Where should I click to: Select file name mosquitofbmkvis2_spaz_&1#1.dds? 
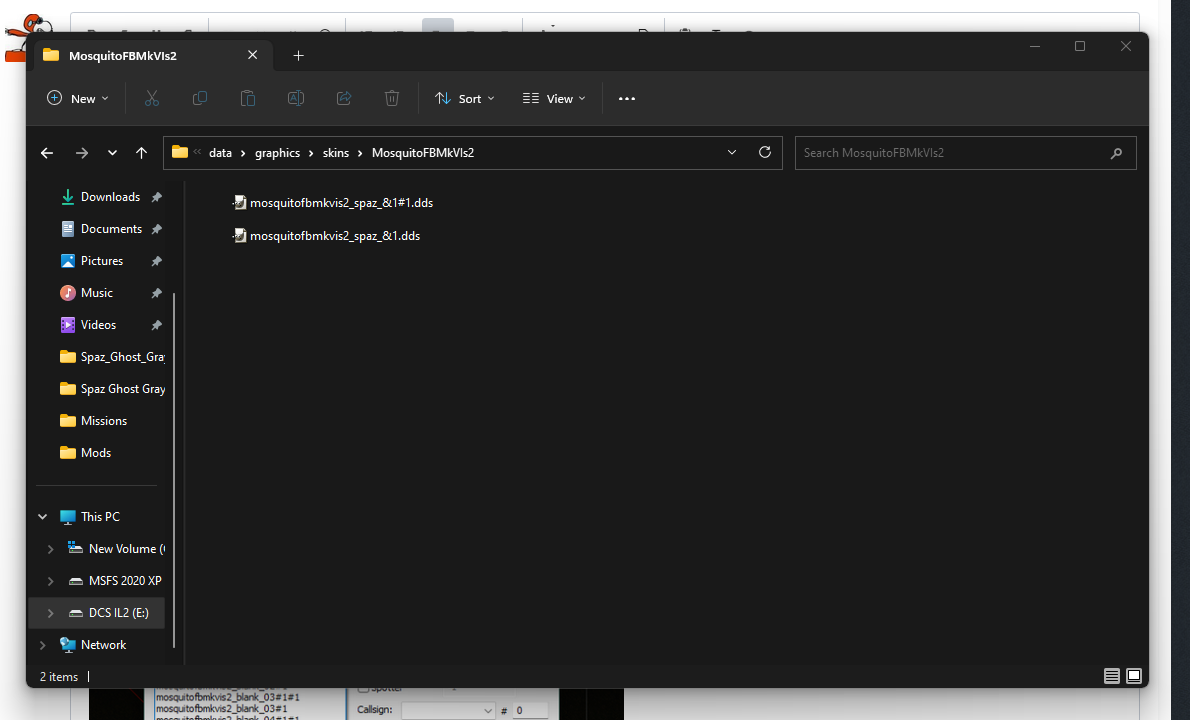(342, 203)
